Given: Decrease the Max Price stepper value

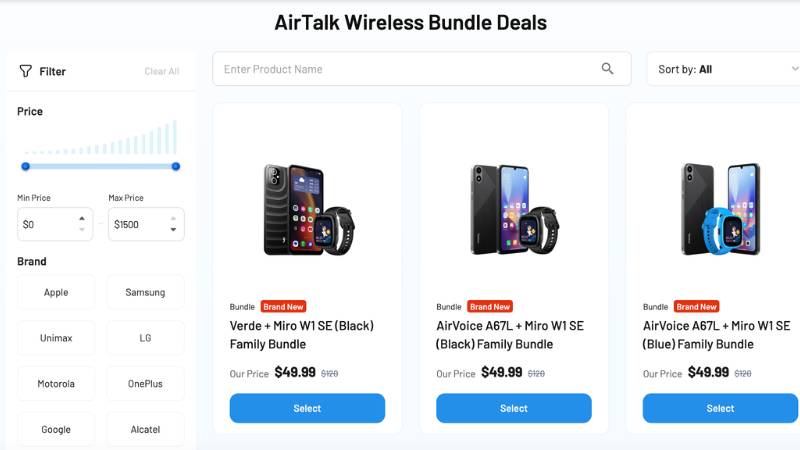Looking at the screenshot, I should pos(173,230).
